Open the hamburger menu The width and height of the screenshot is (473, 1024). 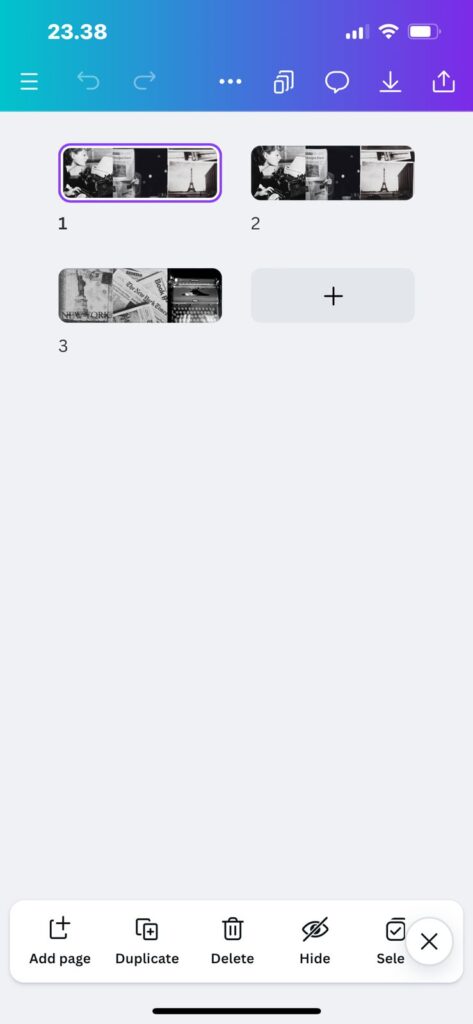29,82
